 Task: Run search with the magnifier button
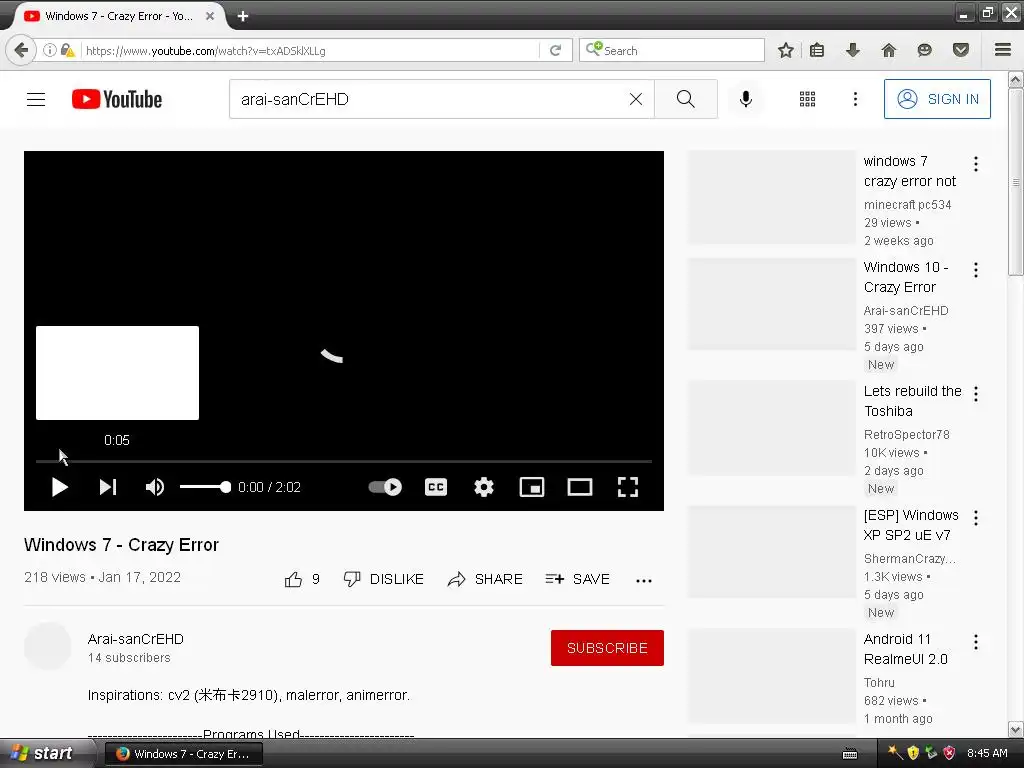[x=686, y=99]
